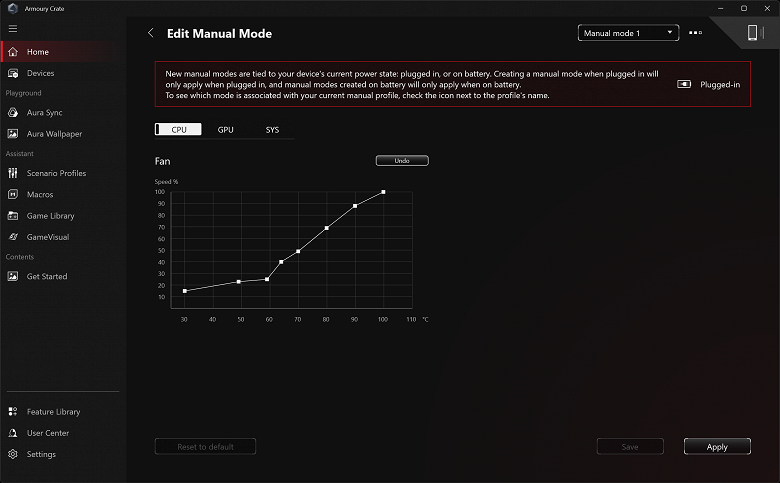780x483 pixels.
Task: Click the Plugged-in battery icon
Action: (x=684, y=84)
